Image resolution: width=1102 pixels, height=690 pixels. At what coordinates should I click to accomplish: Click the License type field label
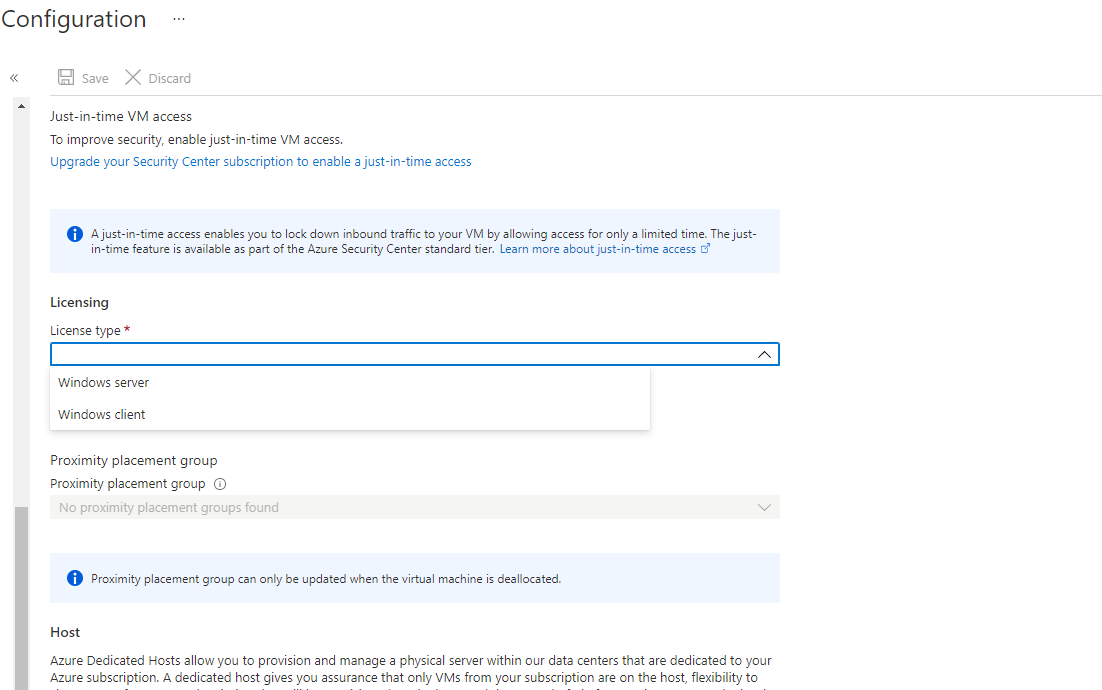tap(85, 330)
